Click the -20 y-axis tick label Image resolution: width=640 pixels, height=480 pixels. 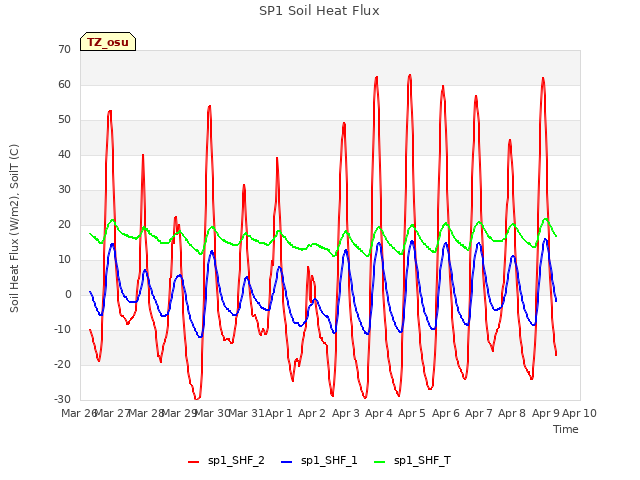pos(63,364)
